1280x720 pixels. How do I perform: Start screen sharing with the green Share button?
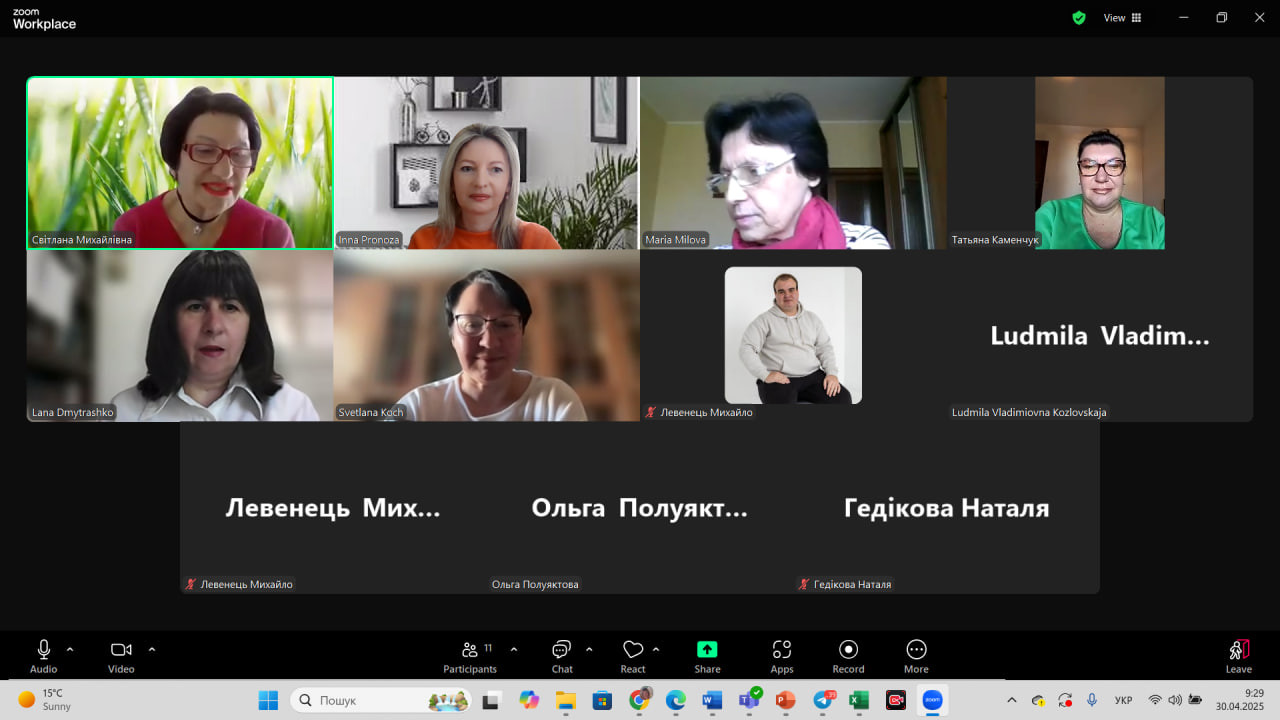(x=707, y=656)
